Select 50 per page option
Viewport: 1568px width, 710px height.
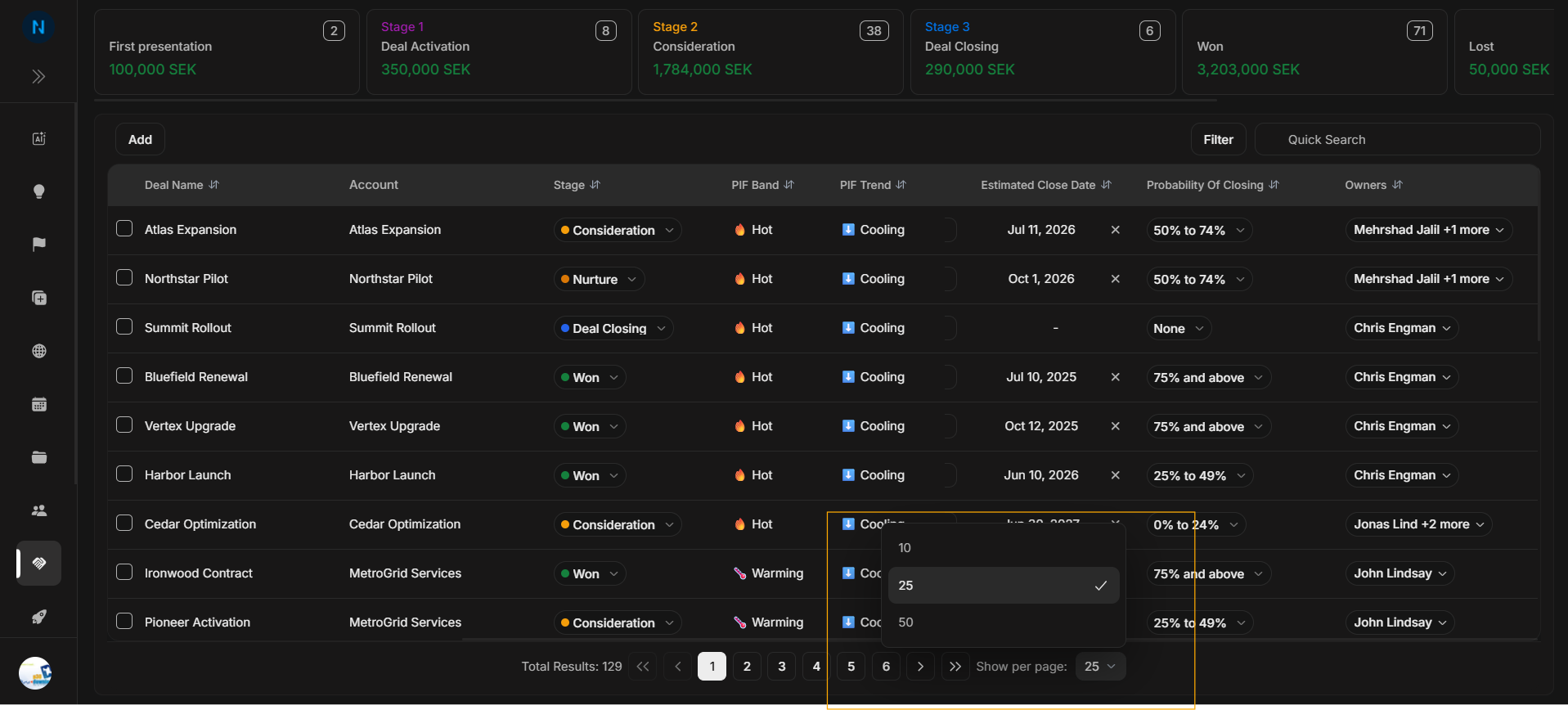1004,622
